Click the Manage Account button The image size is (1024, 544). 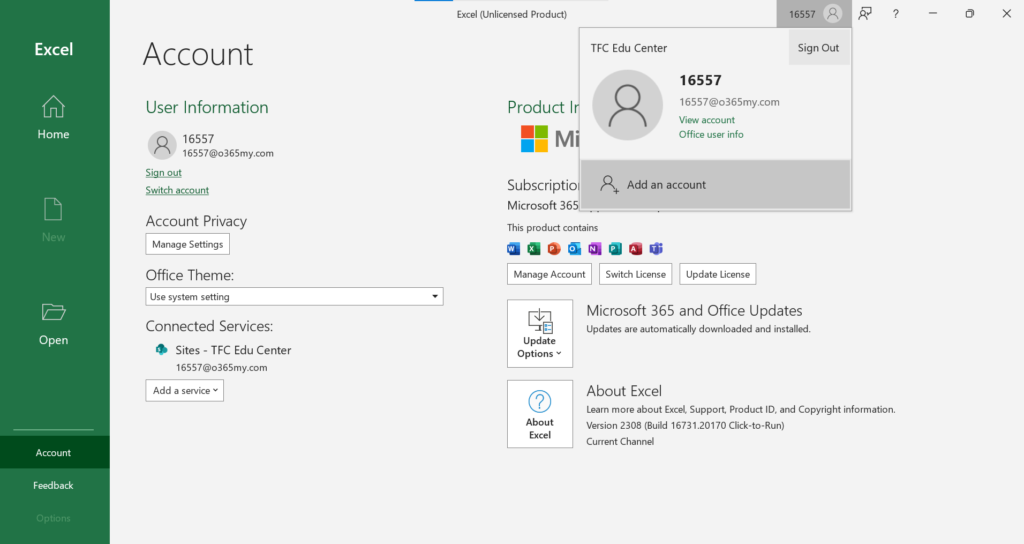(549, 274)
